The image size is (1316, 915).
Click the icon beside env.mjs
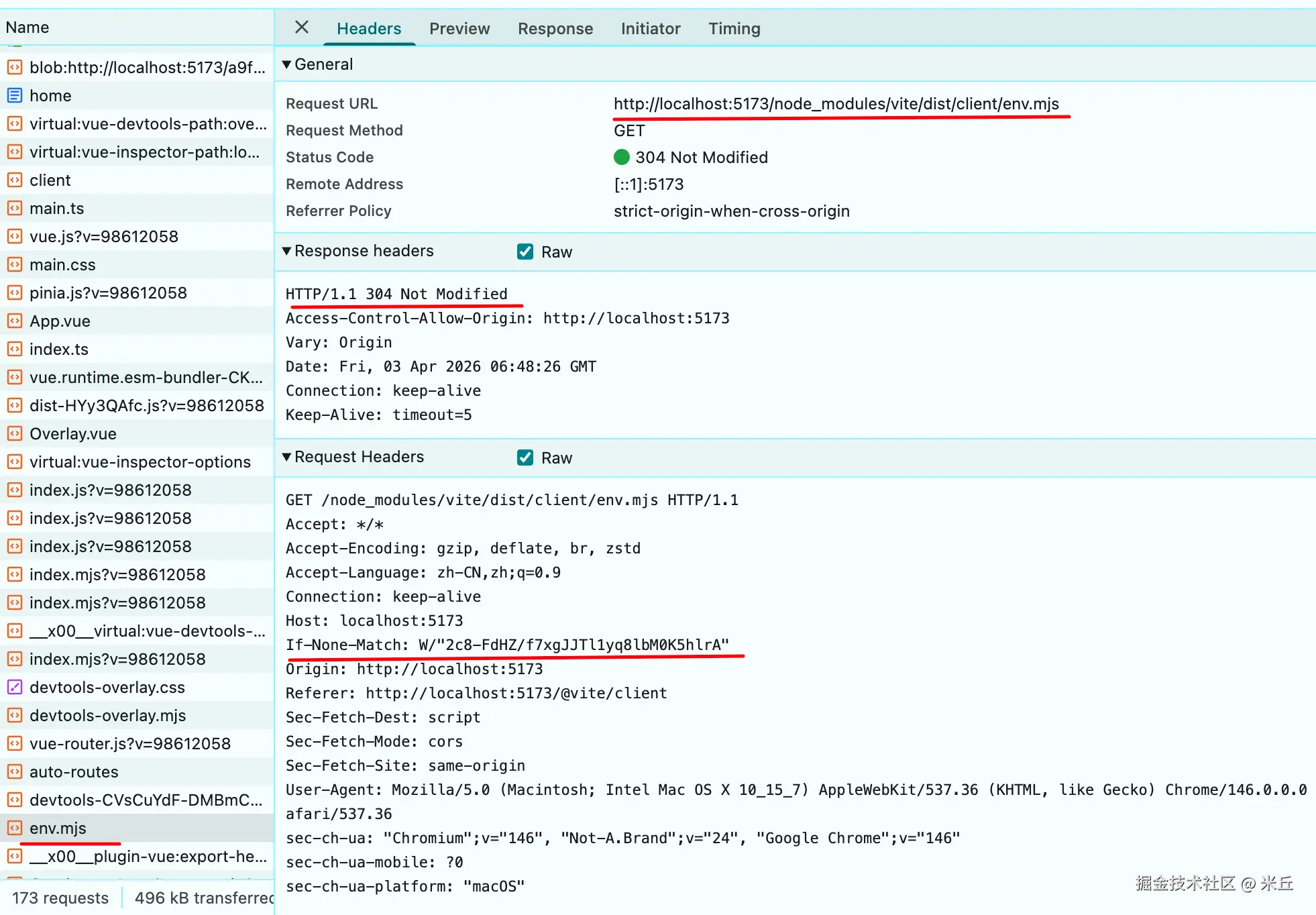click(15, 828)
